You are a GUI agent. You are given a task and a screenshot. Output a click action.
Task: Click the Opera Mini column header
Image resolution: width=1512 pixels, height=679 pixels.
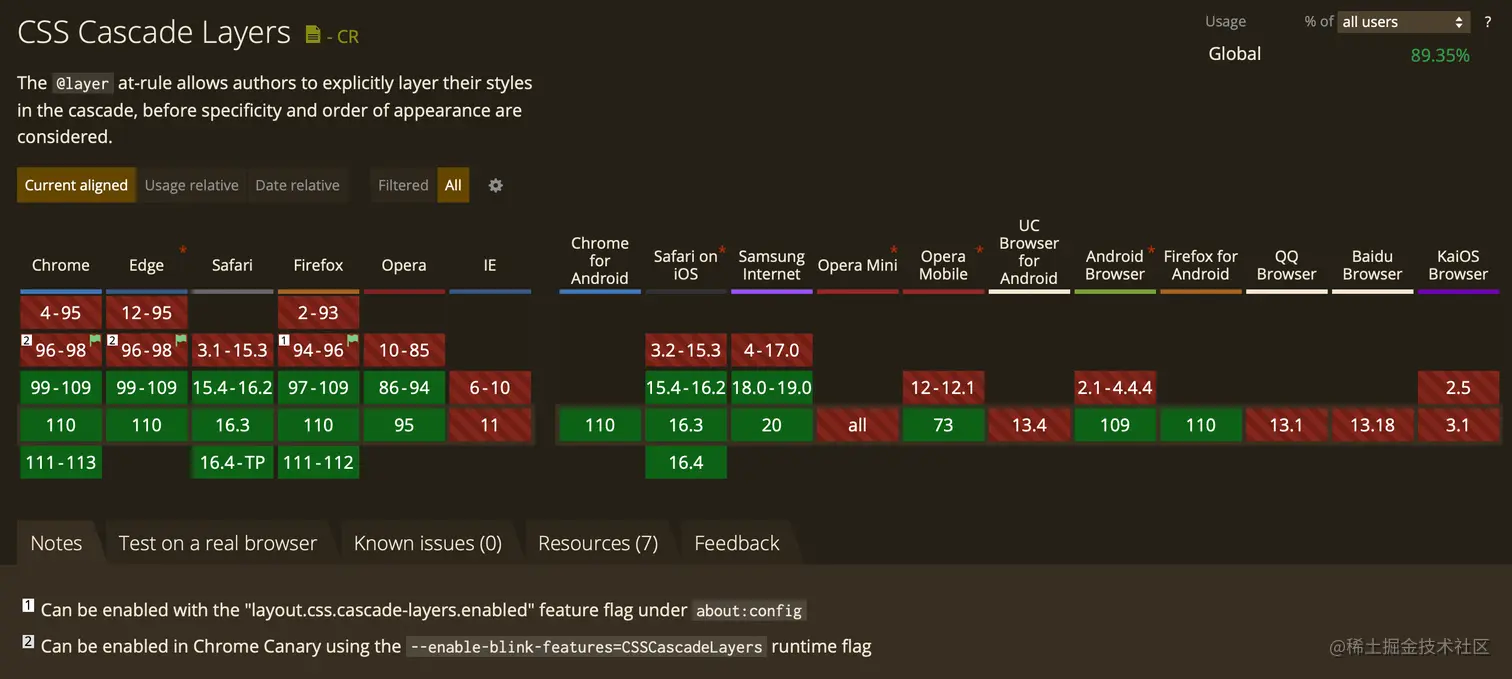857,265
